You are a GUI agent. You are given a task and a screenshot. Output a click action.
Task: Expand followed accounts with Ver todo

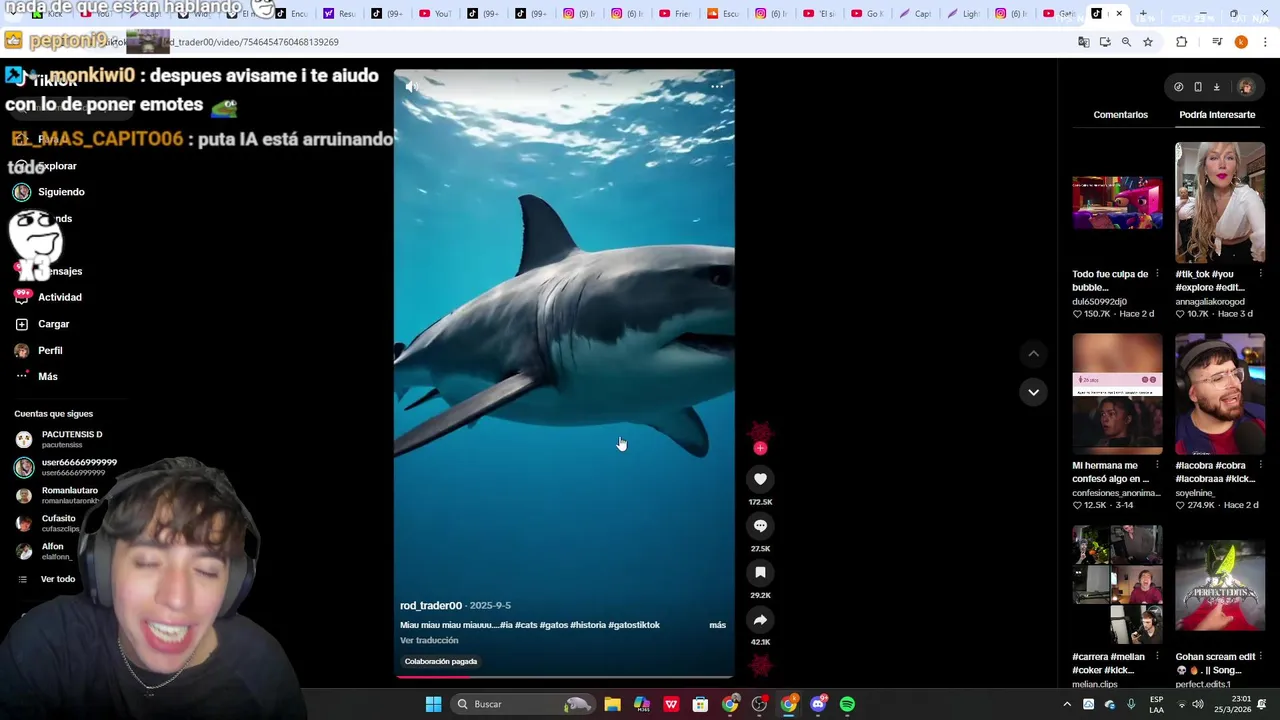click(x=47, y=579)
